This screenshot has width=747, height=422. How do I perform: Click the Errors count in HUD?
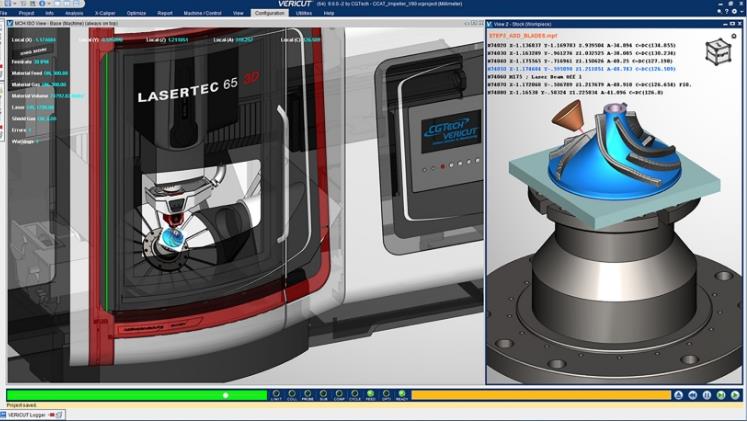(30, 130)
